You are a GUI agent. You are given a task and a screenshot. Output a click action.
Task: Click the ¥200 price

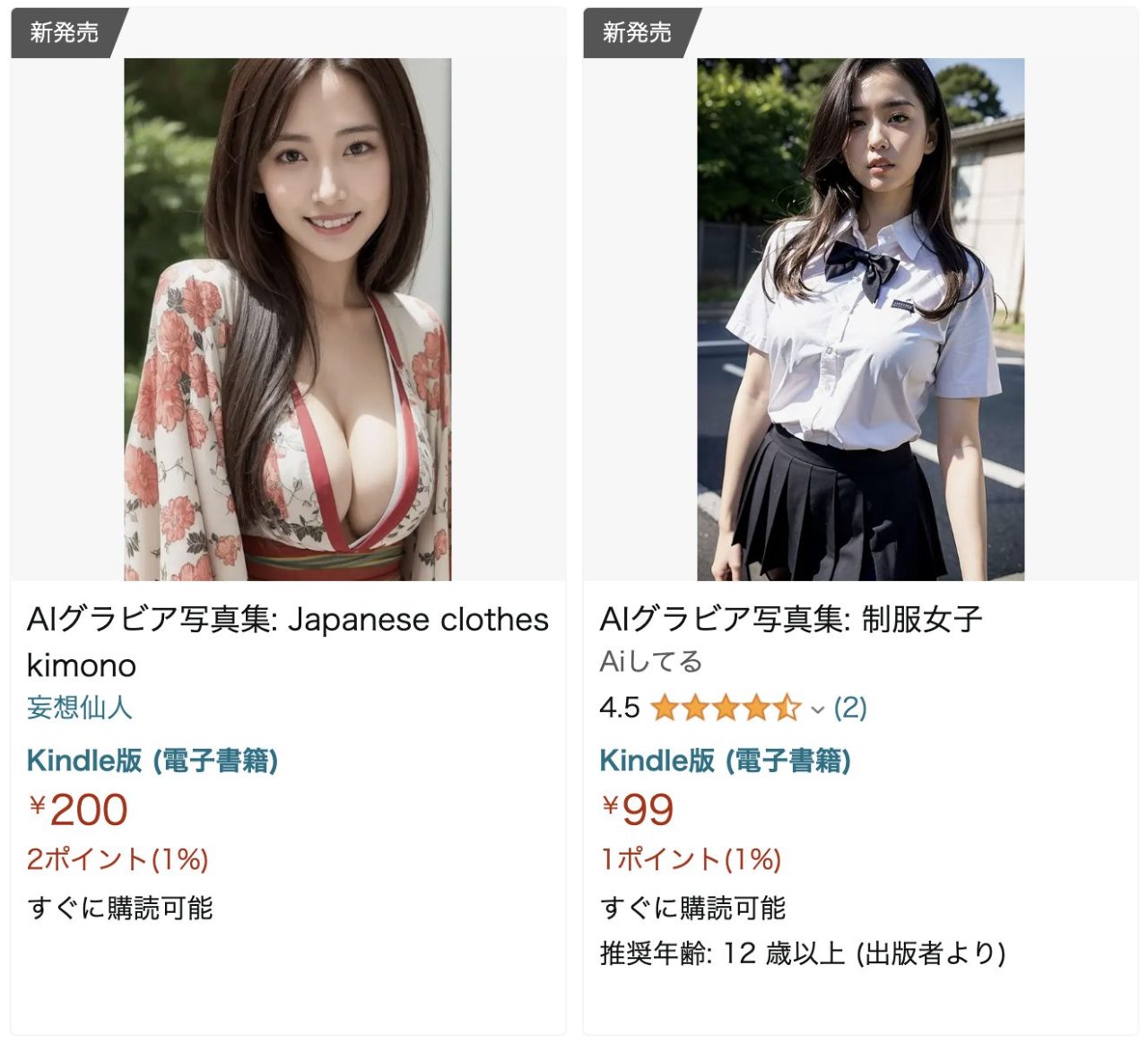click(x=78, y=809)
